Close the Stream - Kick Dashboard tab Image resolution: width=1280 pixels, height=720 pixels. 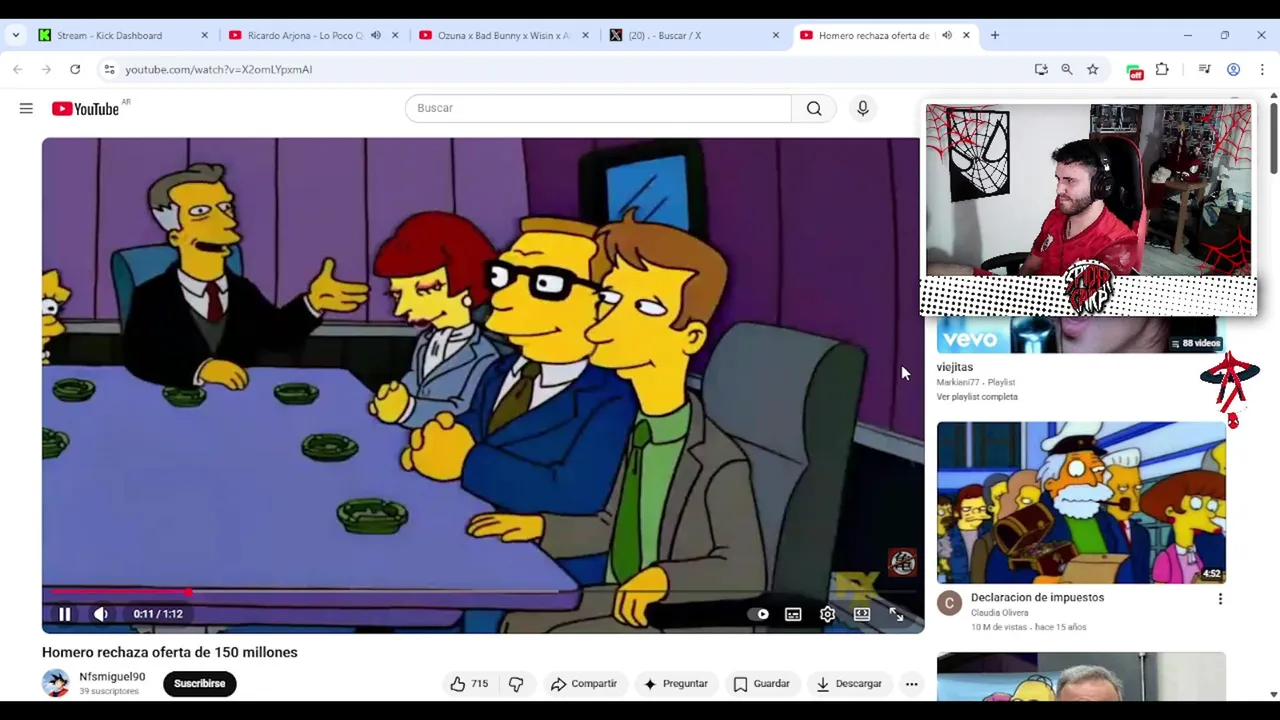point(205,35)
